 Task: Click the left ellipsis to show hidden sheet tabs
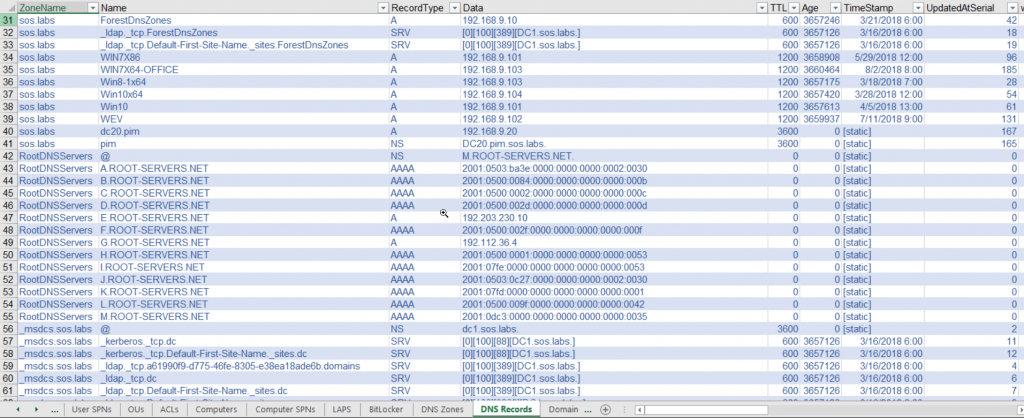point(55,410)
